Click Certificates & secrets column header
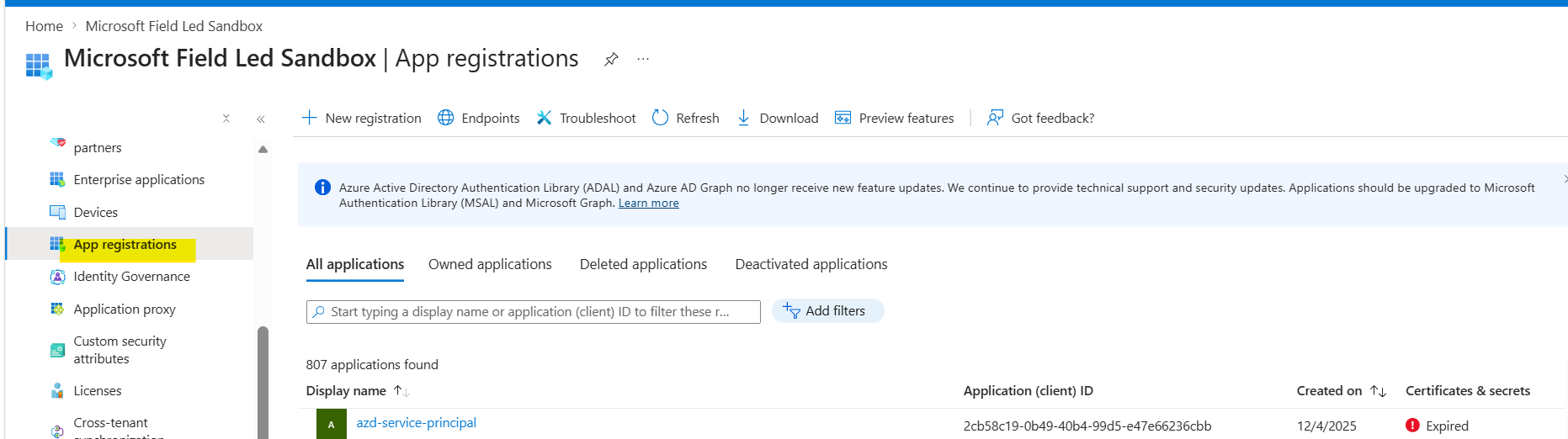The height and width of the screenshot is (439, 1568). pyautogui.click(x=1468, y=391)
